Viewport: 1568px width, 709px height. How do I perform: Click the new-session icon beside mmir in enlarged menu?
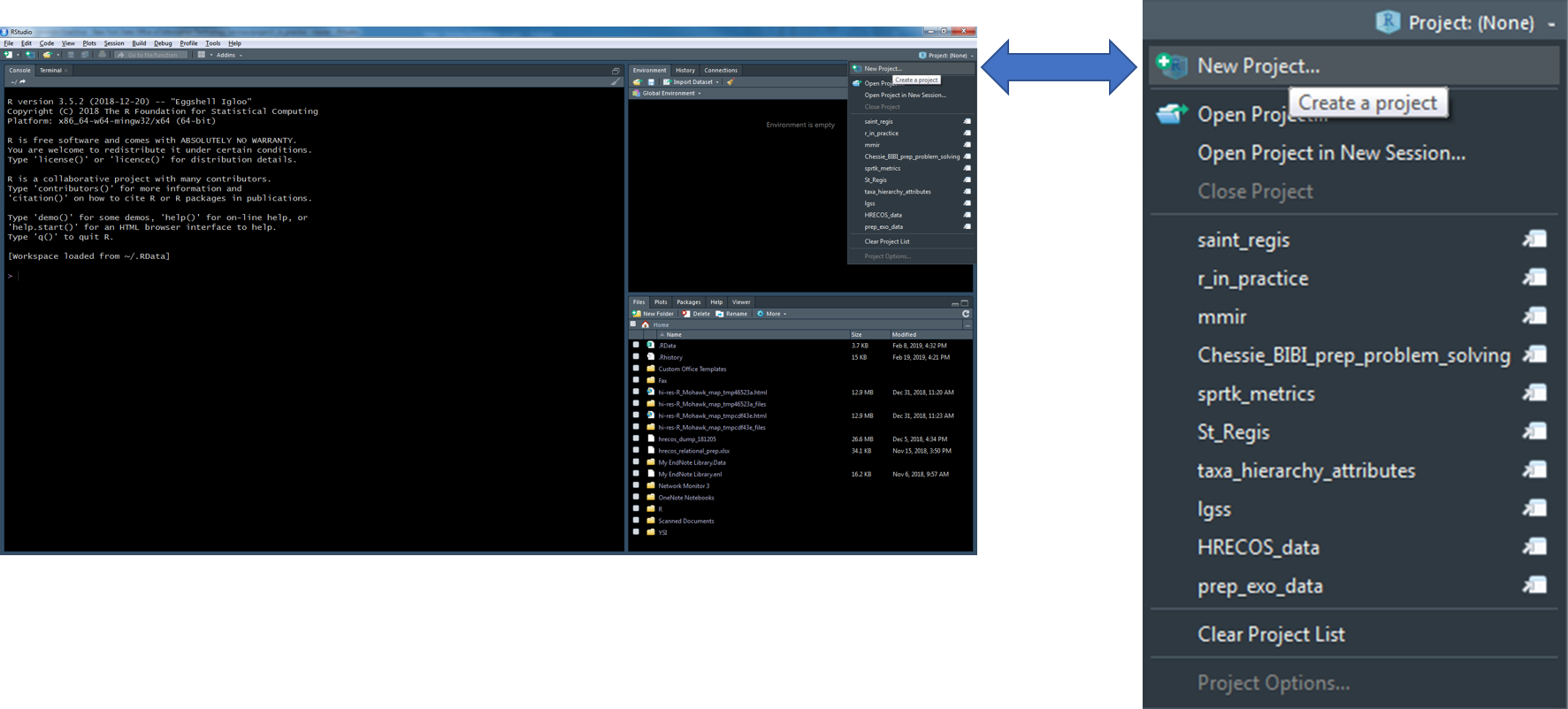pos(1535,316)
